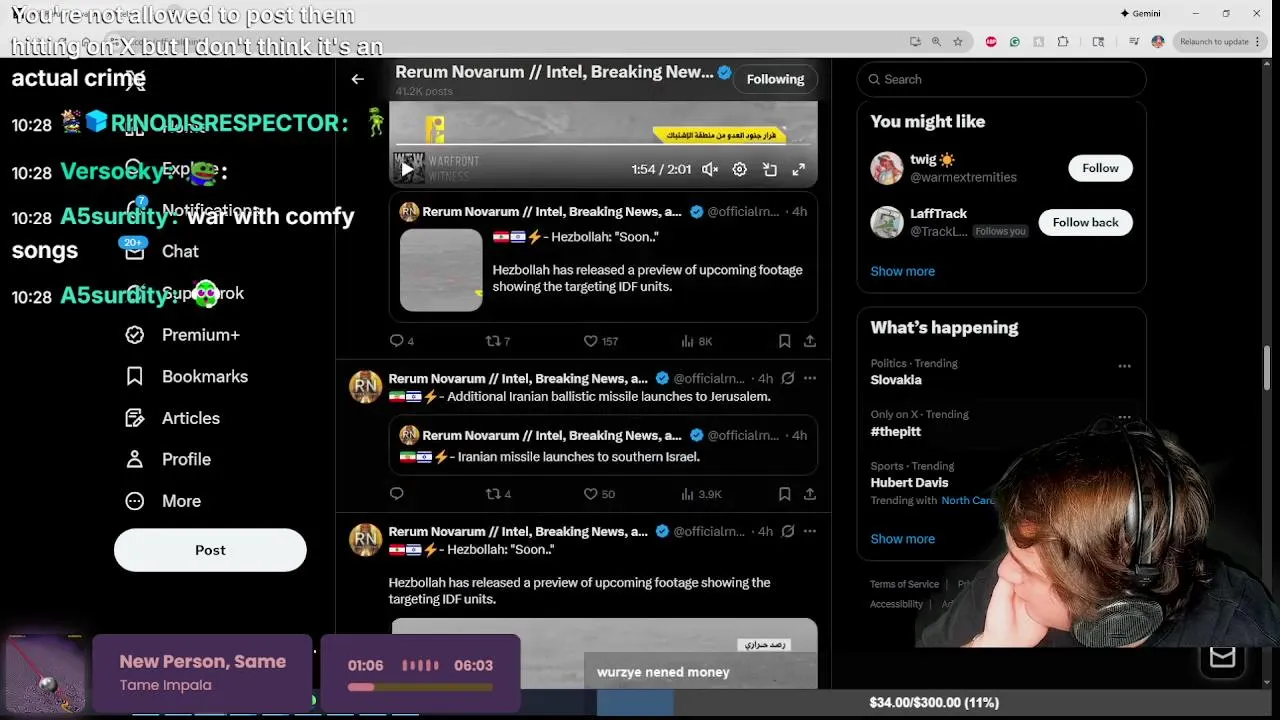Open Grok actions on the Jerusalem post

788,378
